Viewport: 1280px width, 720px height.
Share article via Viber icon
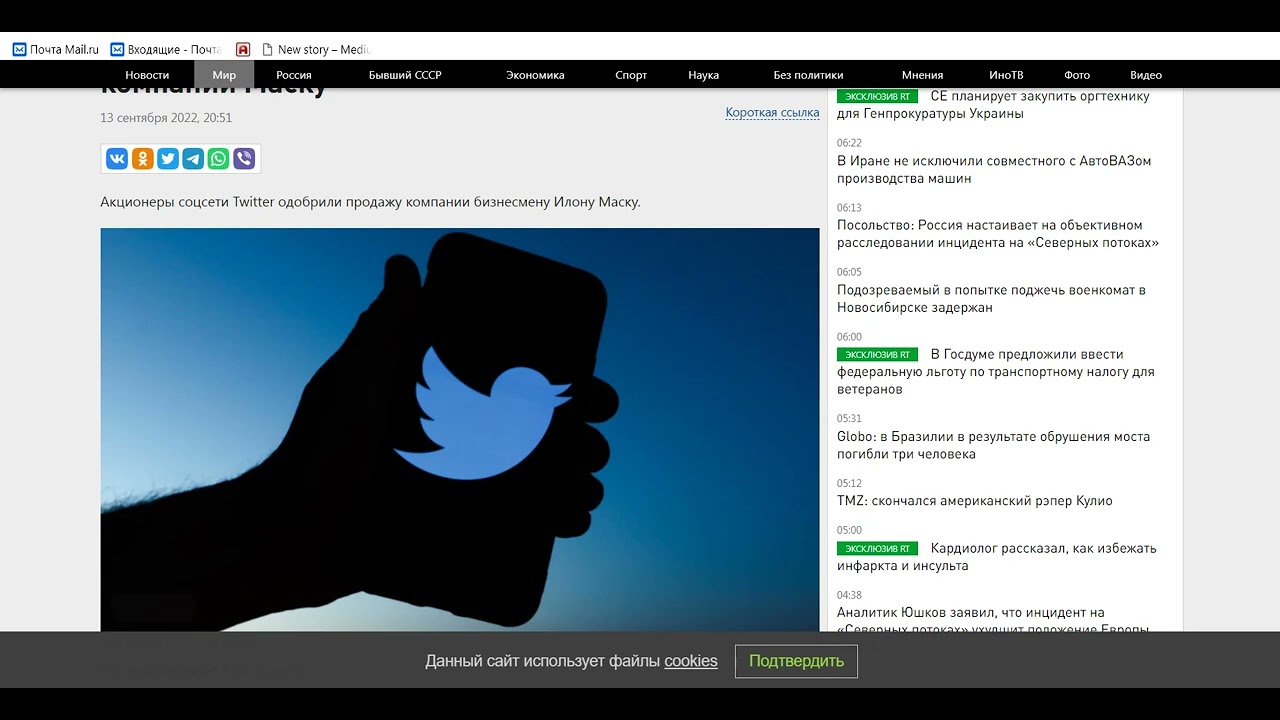(244, 158)
